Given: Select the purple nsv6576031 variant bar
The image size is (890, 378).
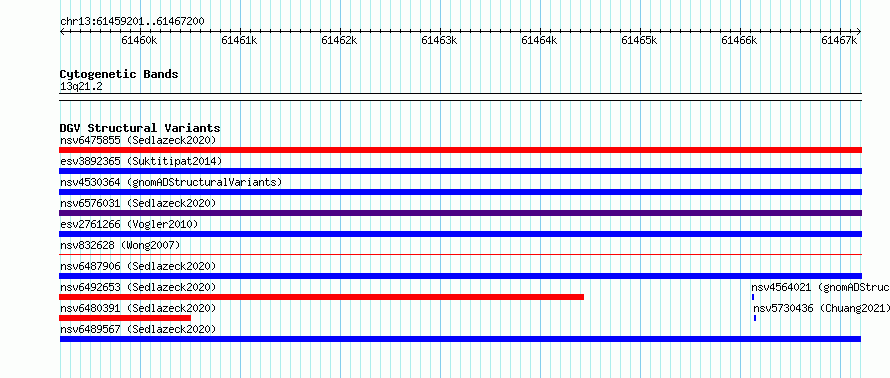Looking at the screenshot, I should 460,213.
